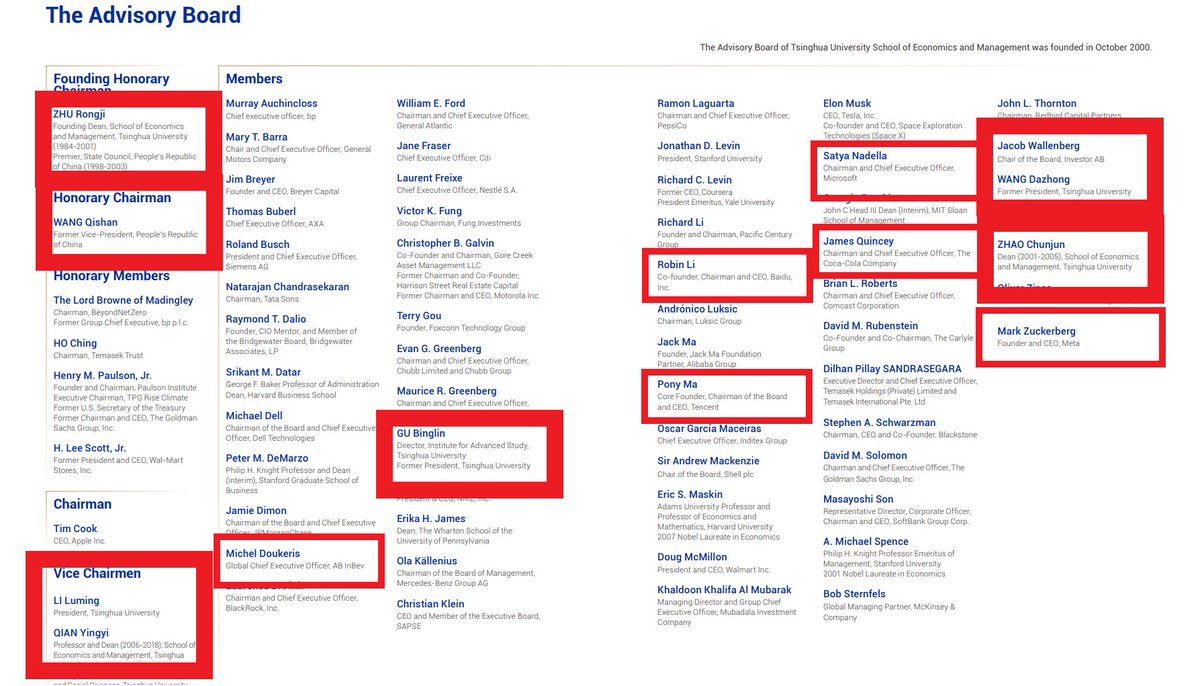The image size is (1200, 686).
Task: Click Masayoshi Son
Action: (x=858, y=499)
